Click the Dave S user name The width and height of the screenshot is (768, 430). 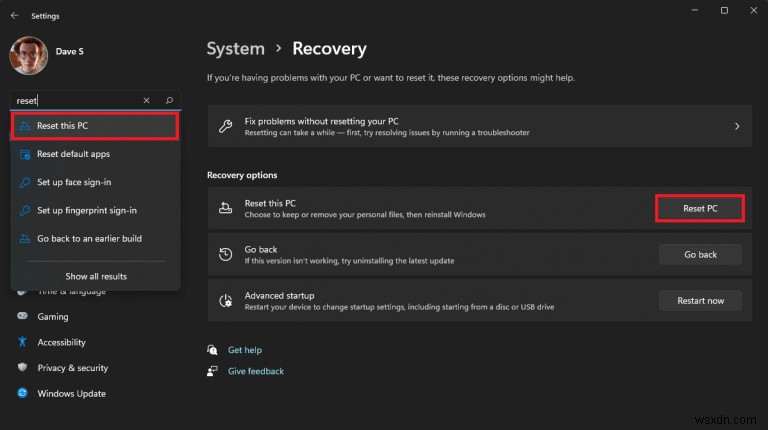point(70,51)
